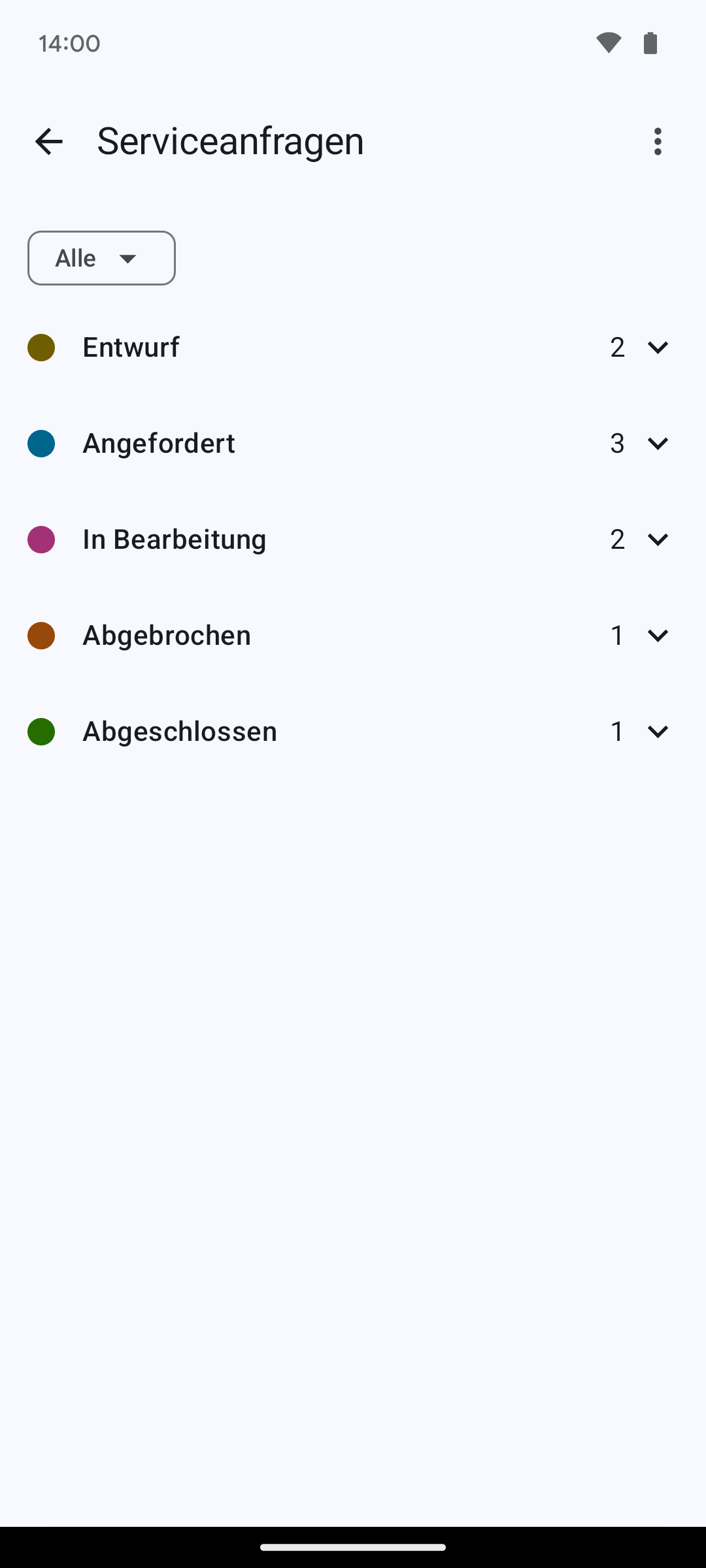The height and width of the screenshot is (1568, 706).
Task: Select the Abgebrochen status label
Action: [167, 635]
